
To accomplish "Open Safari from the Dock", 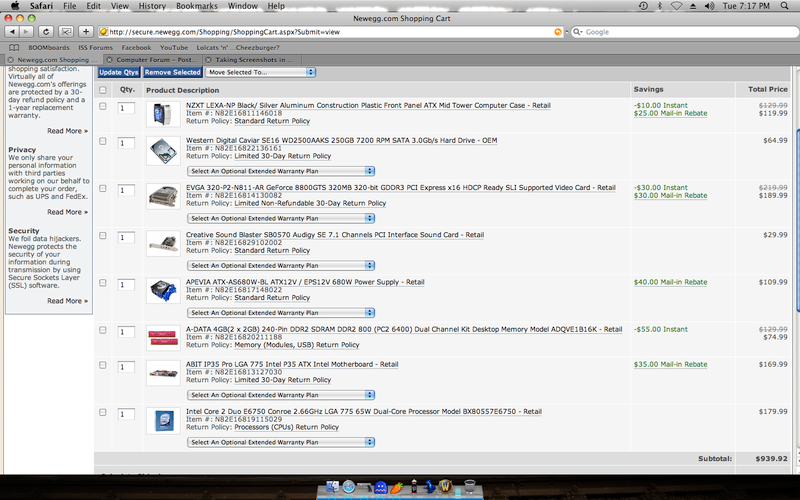I will click(348, 487).
